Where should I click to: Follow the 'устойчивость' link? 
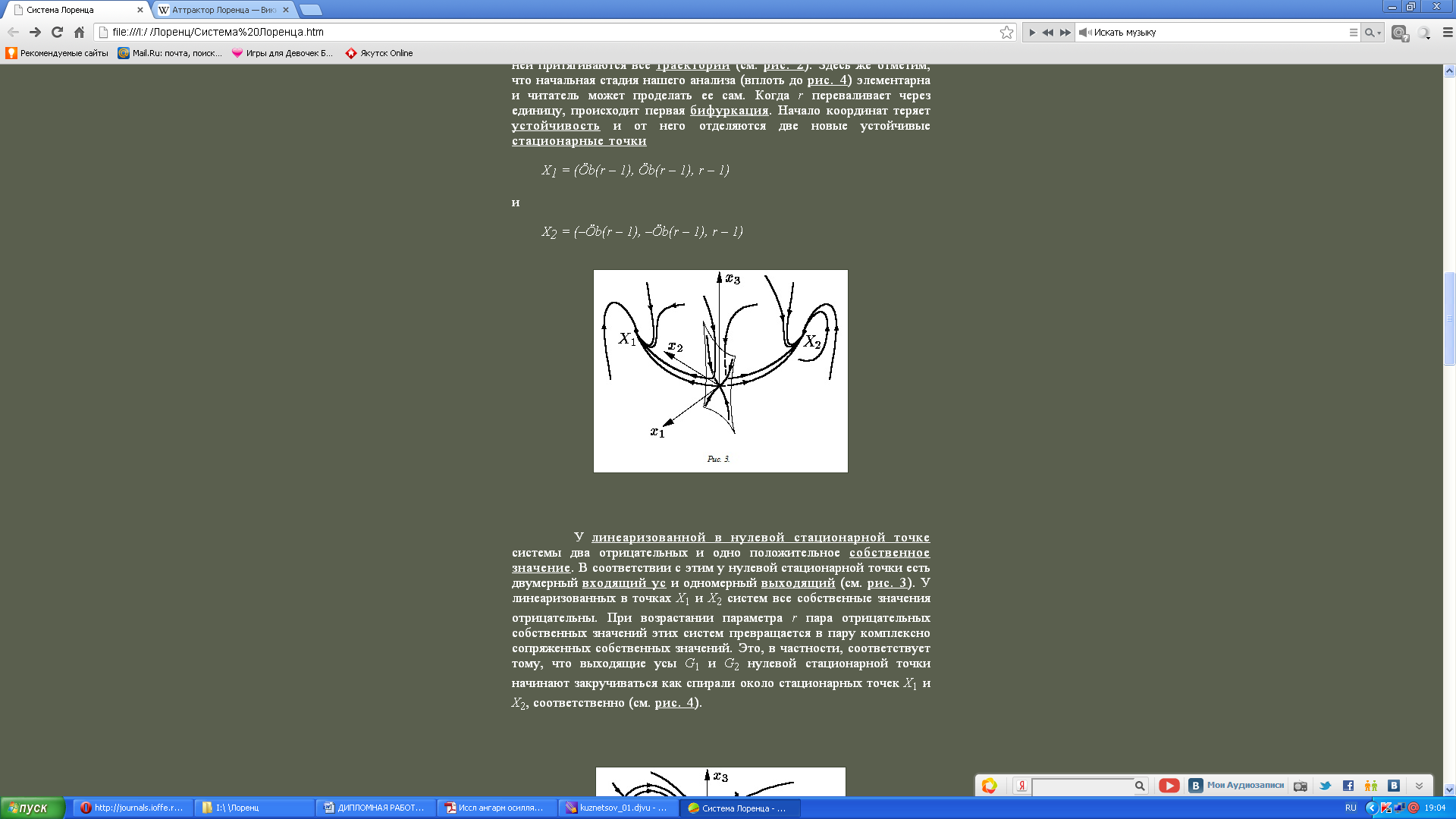coord(555,126)
